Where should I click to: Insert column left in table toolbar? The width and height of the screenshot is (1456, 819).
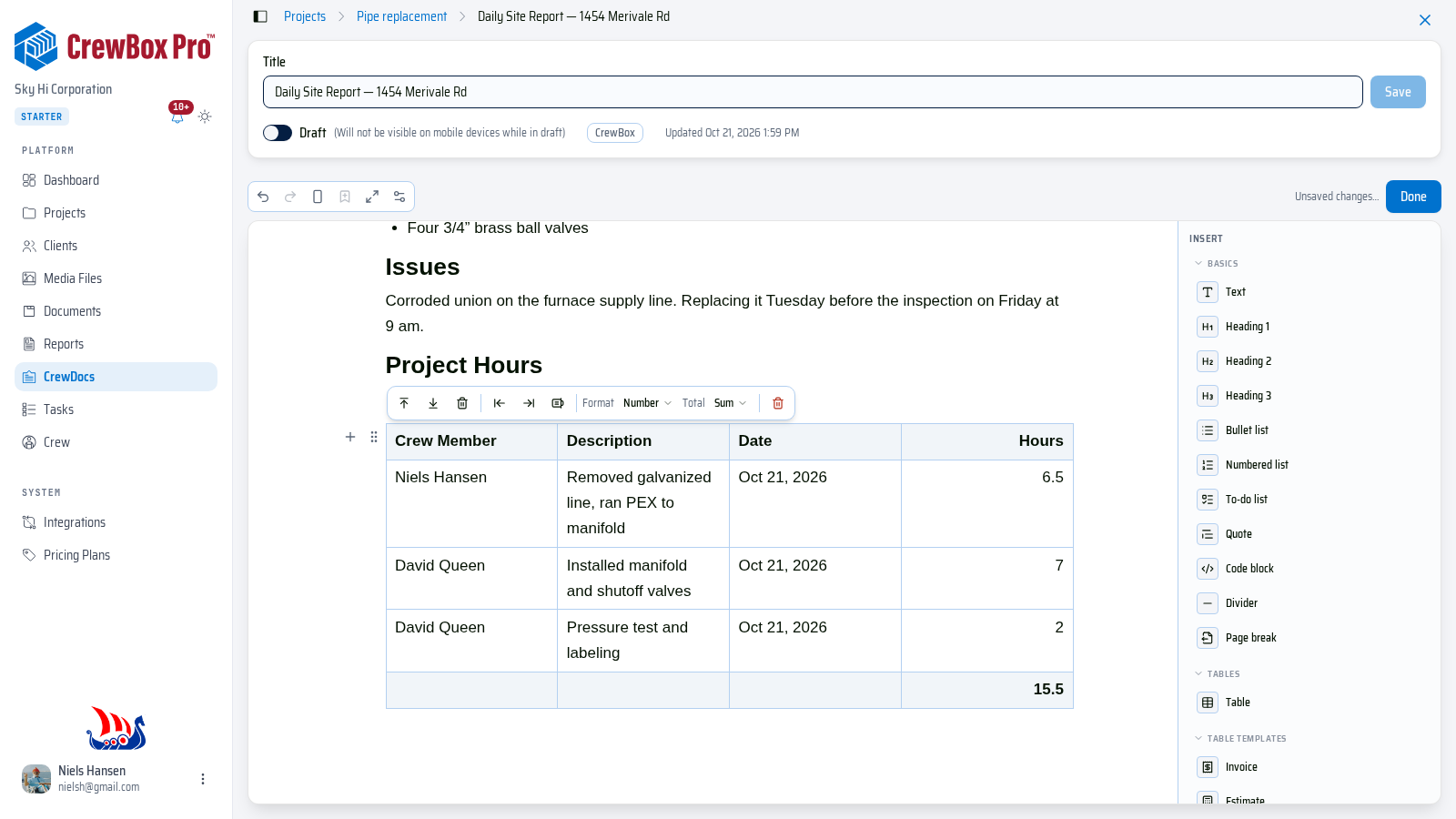click(500, 403)
